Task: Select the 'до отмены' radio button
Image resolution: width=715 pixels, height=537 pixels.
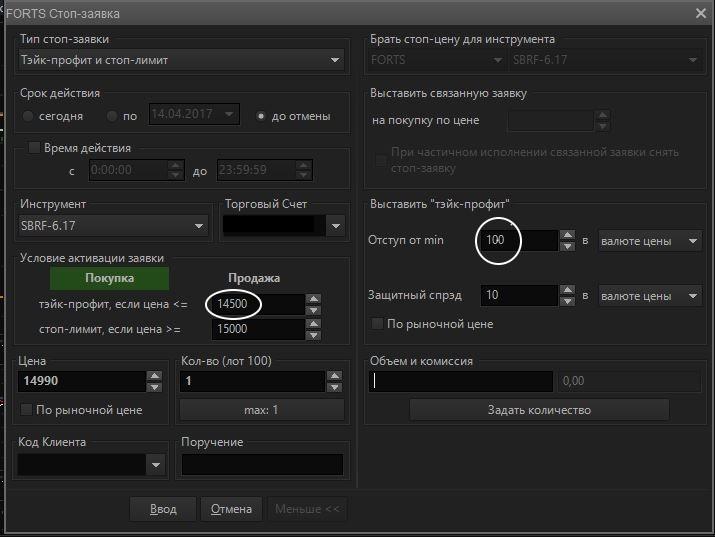Action: coord(261,116)
